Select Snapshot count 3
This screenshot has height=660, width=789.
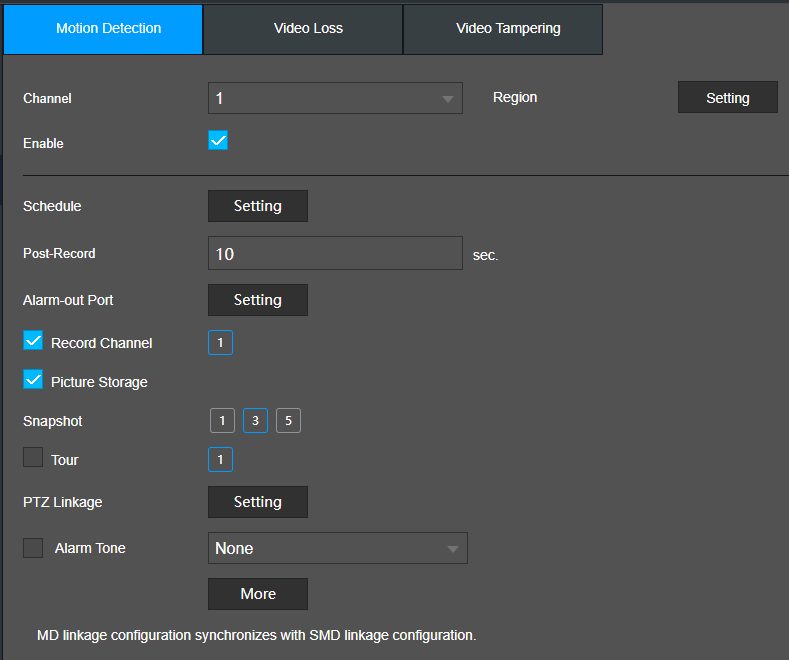click(256, 421)
